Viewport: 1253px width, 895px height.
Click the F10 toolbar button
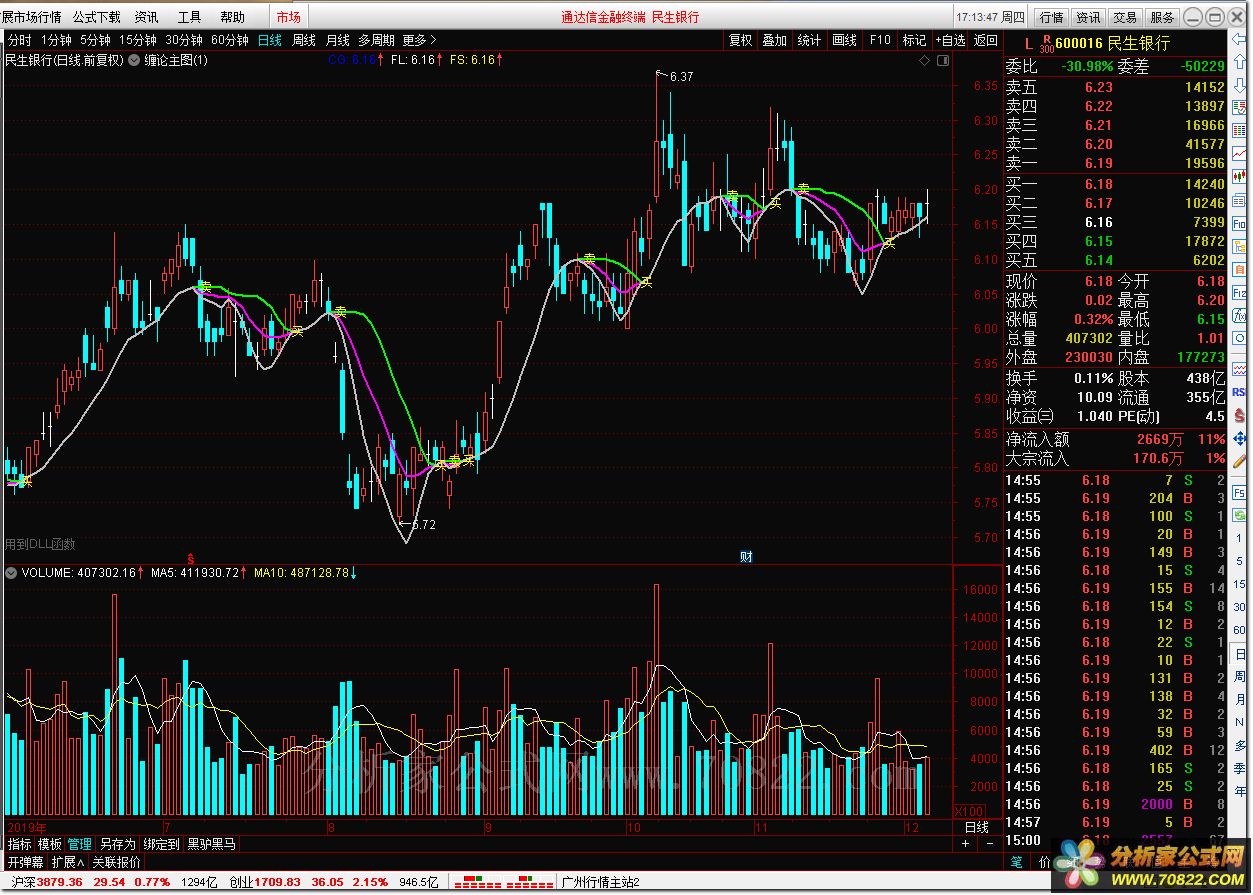pyautogui.click(x=880, y=40)
